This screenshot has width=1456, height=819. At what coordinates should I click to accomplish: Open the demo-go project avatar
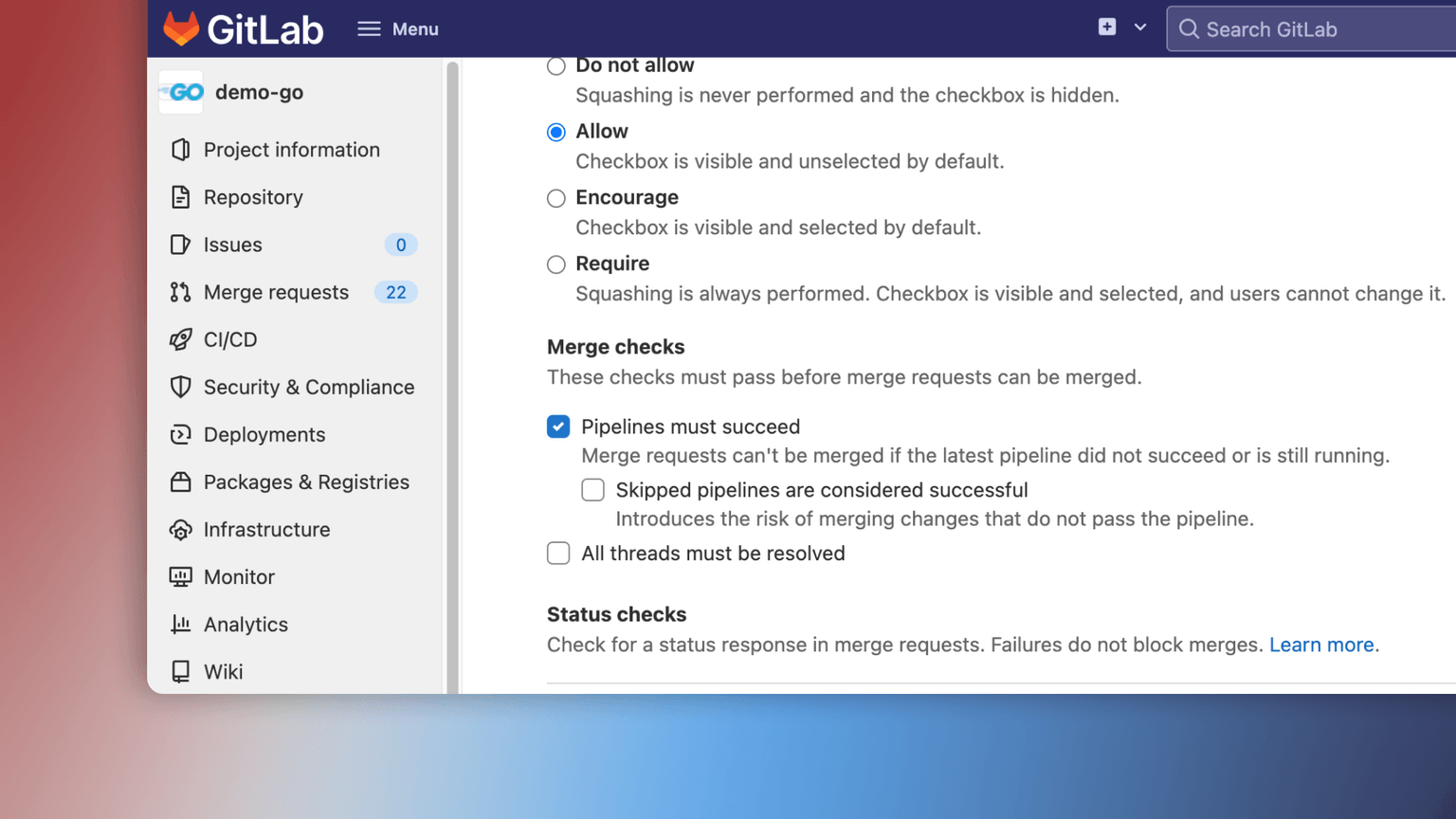[181, 92]
